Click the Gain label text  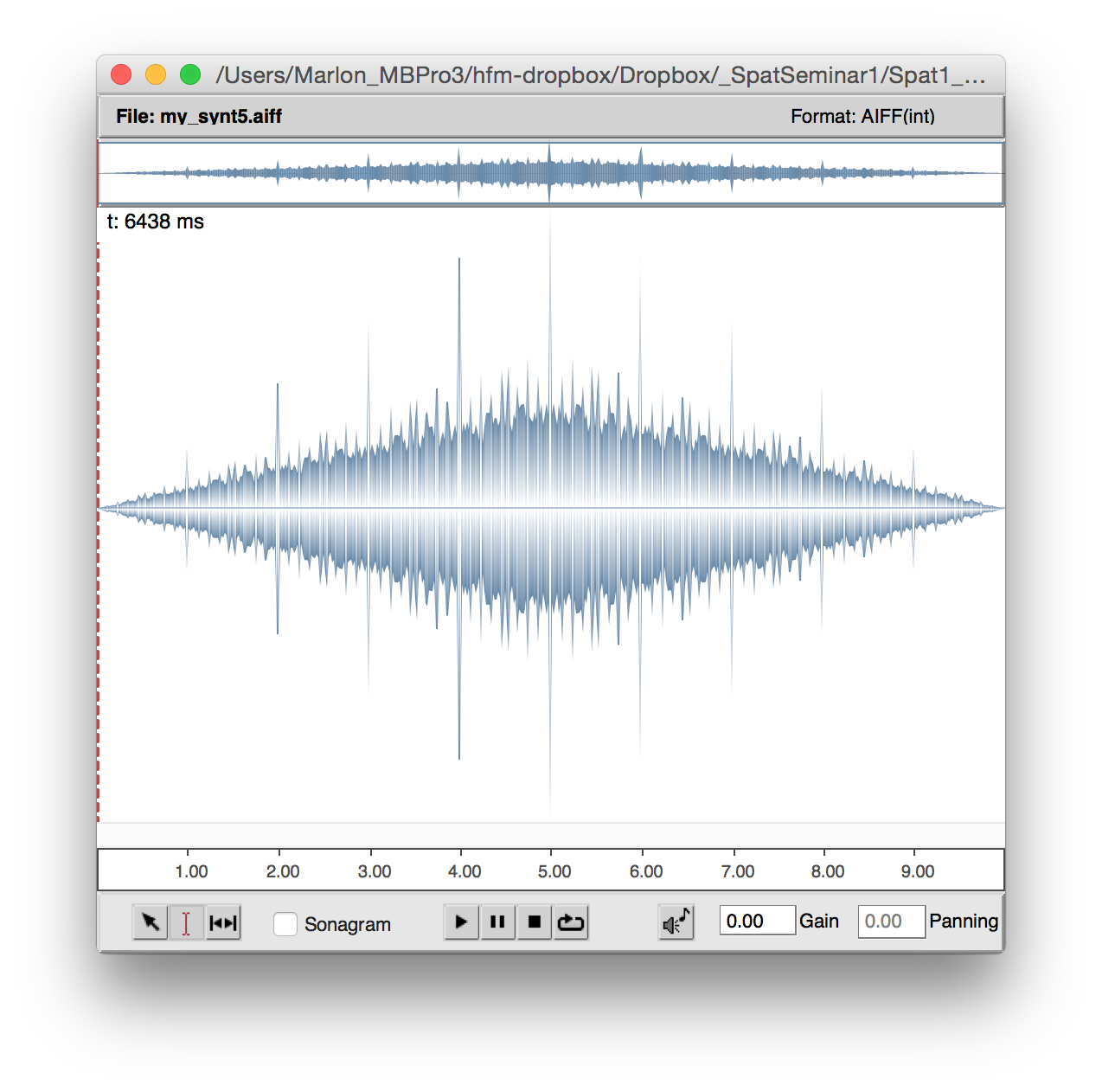click(x=819, y=921)
